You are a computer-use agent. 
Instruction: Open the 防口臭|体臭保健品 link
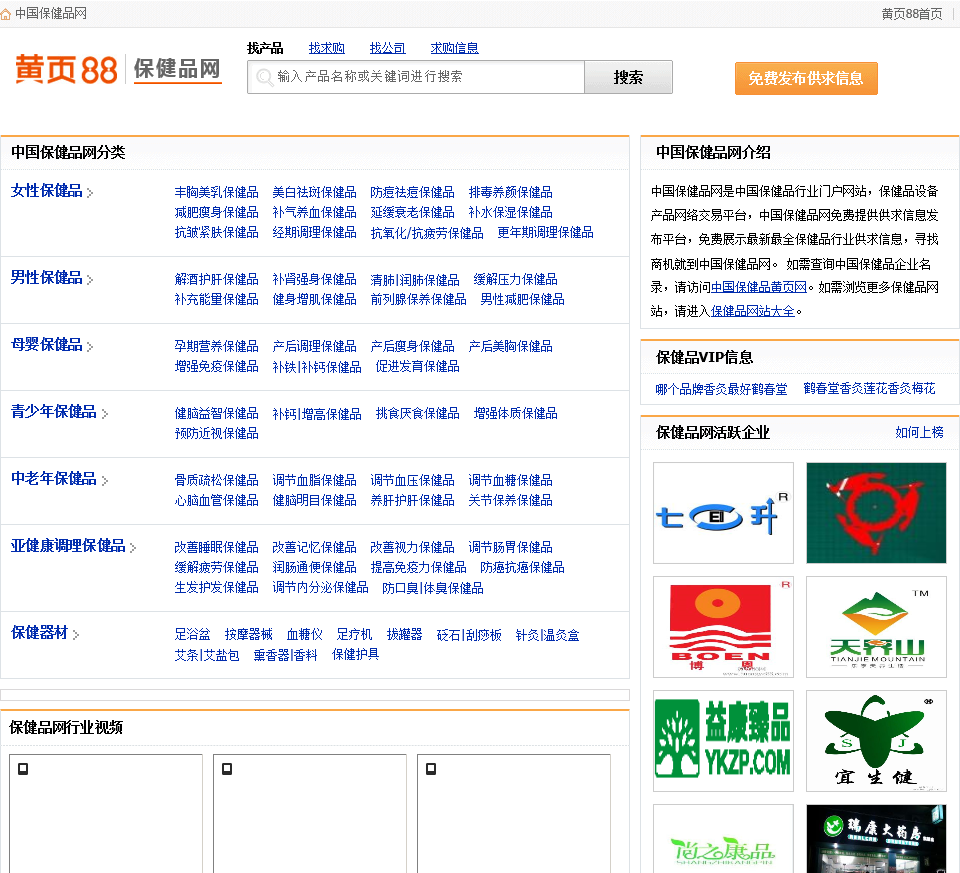[x=433, y=588]
